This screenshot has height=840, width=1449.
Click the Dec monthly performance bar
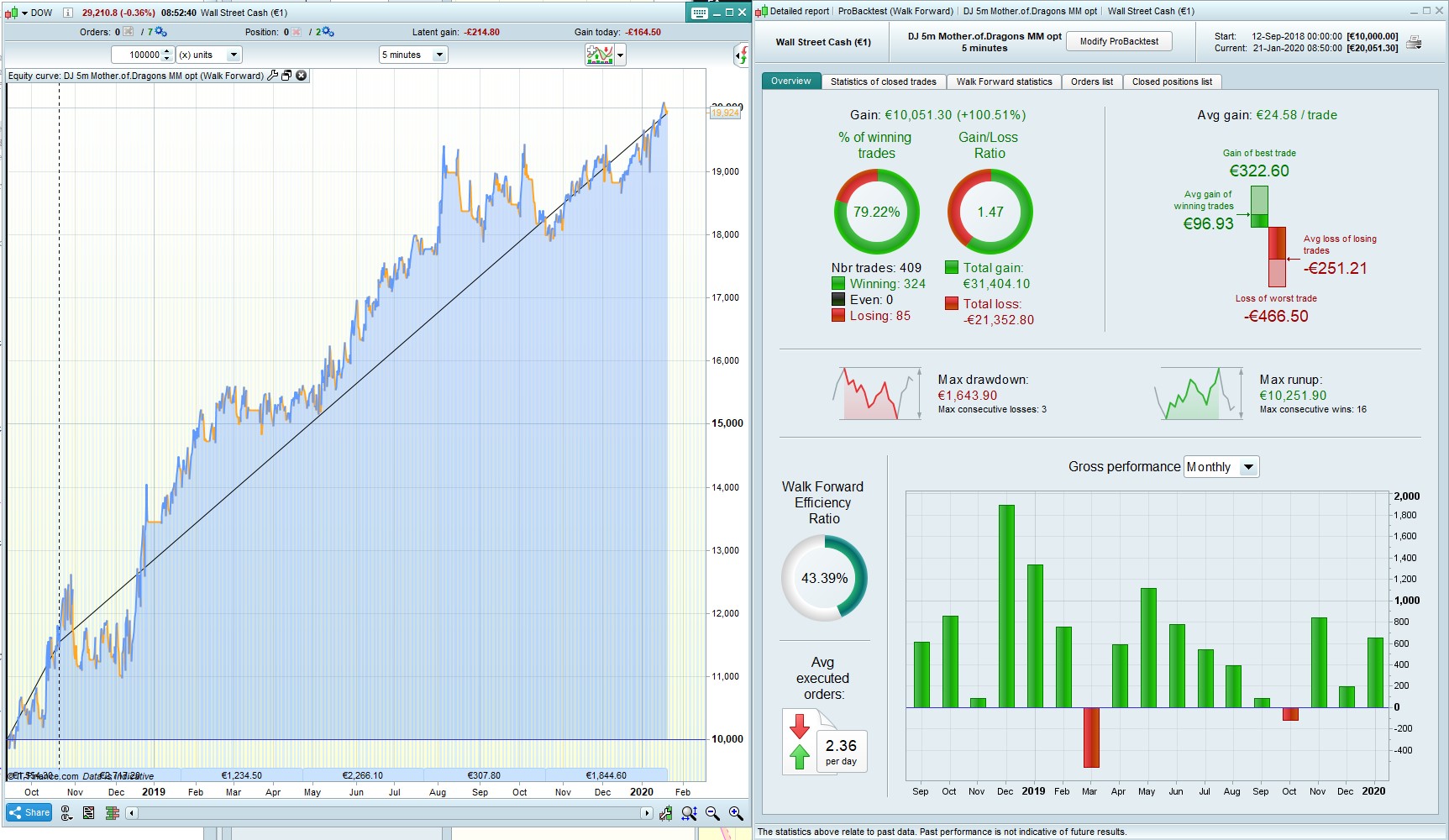[1006, 606]
